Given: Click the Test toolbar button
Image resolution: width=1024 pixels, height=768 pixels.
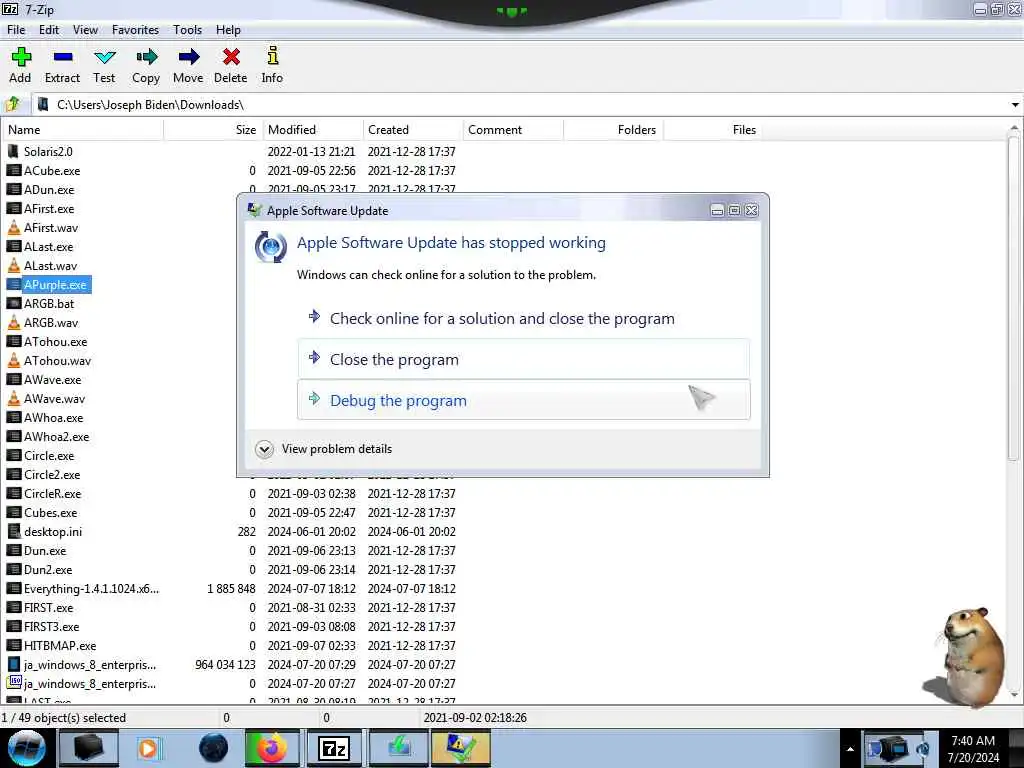Looking at the screenshot, I should pos(104,65).
